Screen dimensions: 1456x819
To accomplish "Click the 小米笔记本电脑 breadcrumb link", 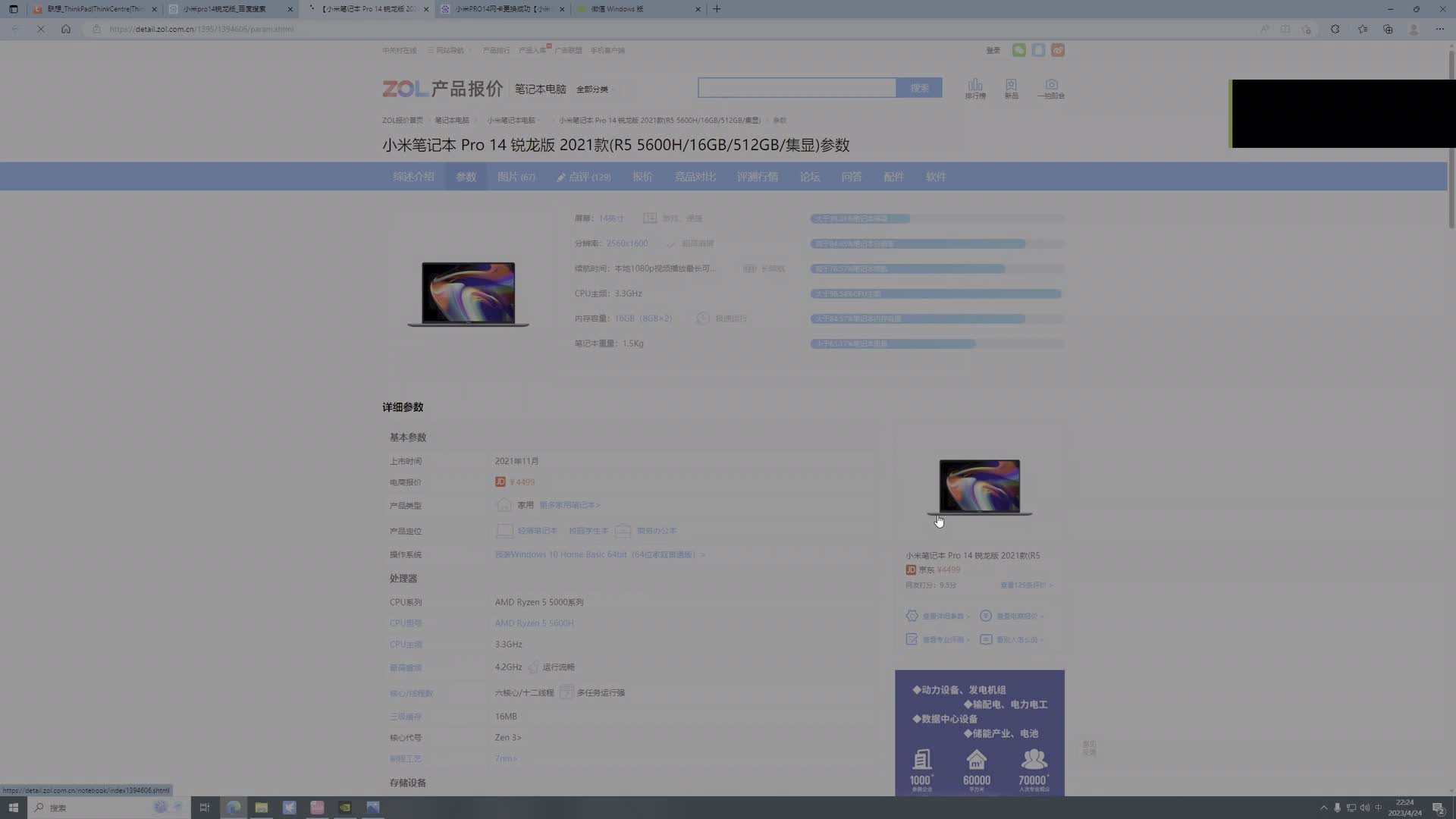I will tap(513, 121).
